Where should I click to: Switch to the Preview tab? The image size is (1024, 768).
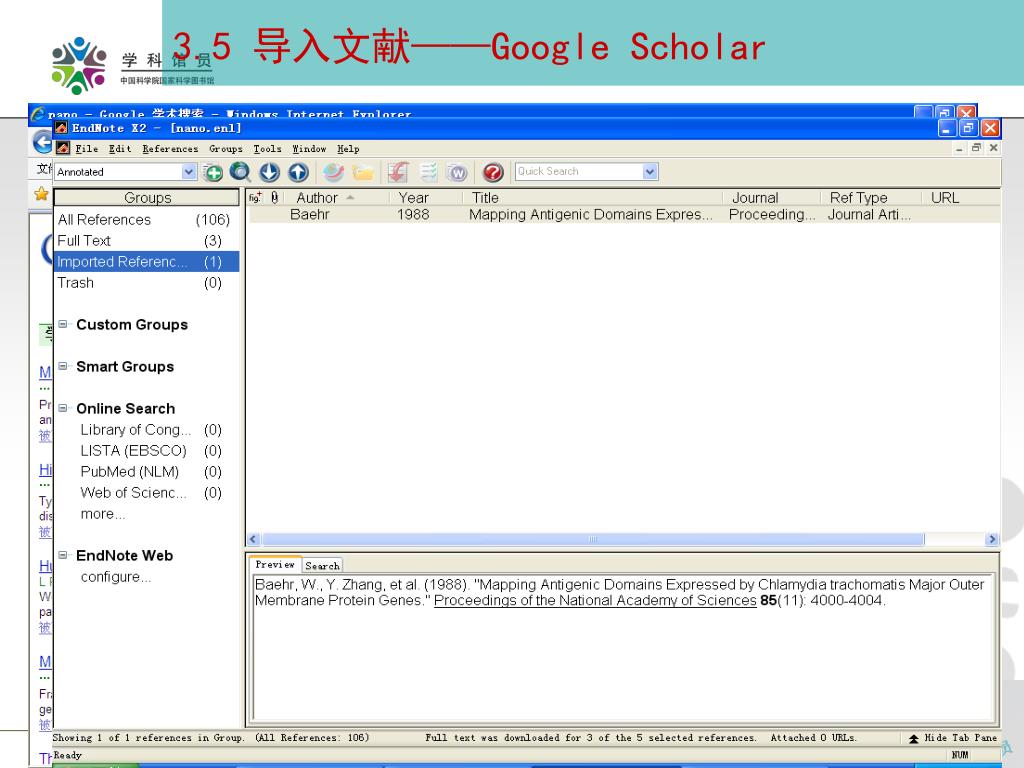[275, 564]
